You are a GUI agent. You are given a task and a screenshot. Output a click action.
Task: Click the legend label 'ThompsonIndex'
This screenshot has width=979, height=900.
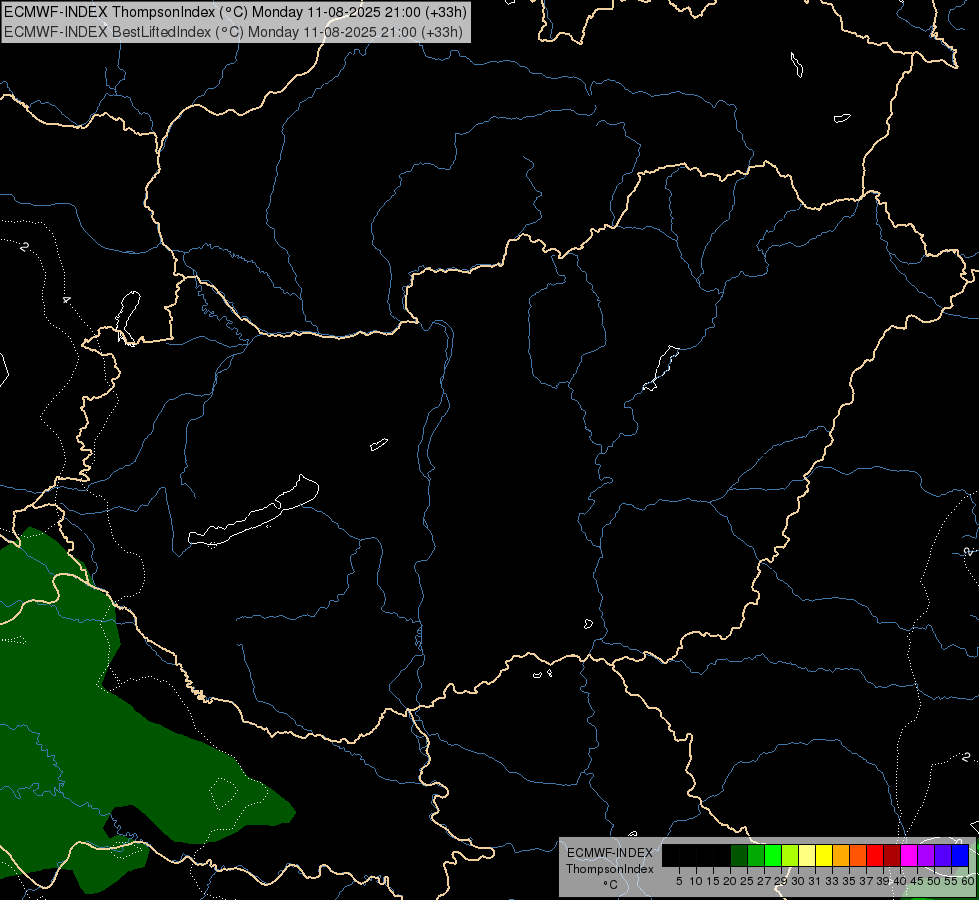pos(610,869)
